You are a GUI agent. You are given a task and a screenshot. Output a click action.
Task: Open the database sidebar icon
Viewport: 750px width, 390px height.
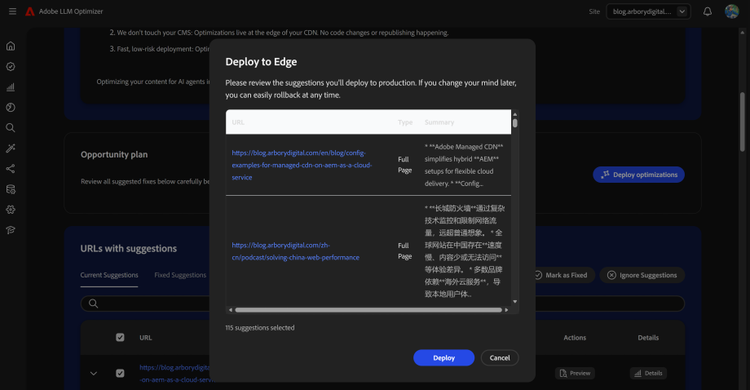coord(11,189)
